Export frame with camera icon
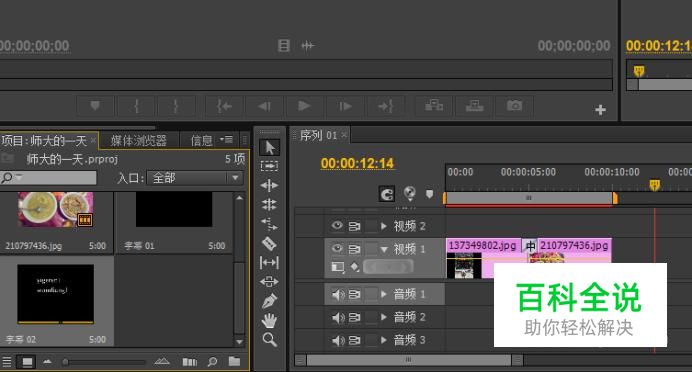 (x=514, y=106)
